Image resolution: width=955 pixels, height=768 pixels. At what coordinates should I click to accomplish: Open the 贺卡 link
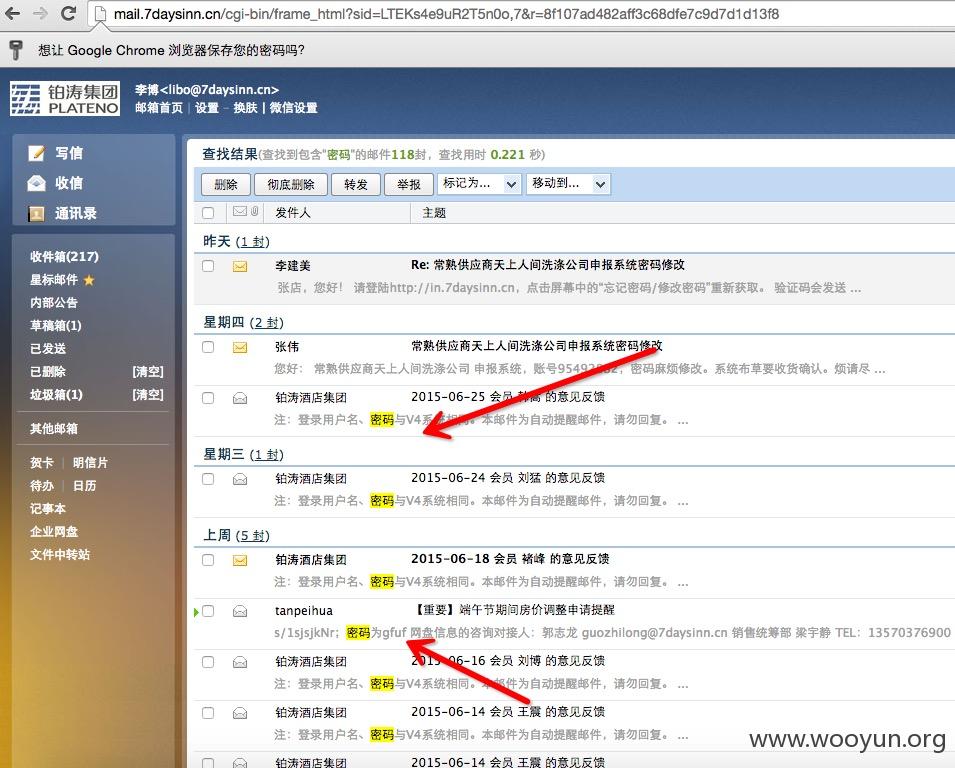42,463
